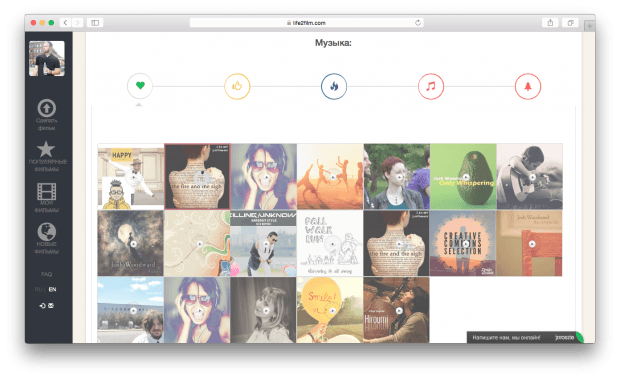Play the HAPPY album track

click(134, 177)
